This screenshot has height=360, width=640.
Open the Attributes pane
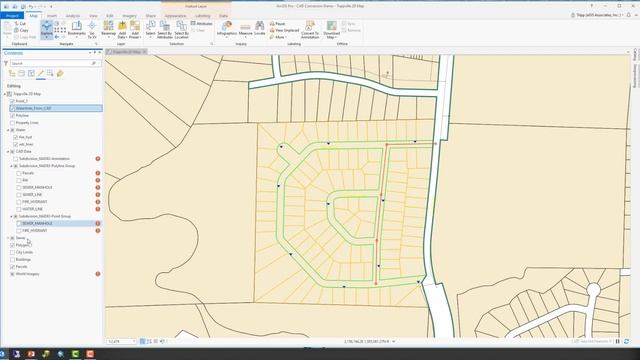[202, 24]
